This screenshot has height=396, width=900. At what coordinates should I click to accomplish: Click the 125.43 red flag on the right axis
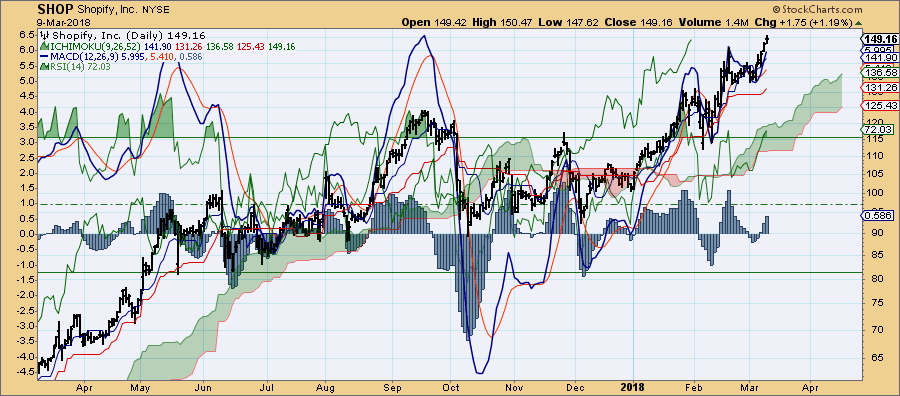click(x=879, y=105)
